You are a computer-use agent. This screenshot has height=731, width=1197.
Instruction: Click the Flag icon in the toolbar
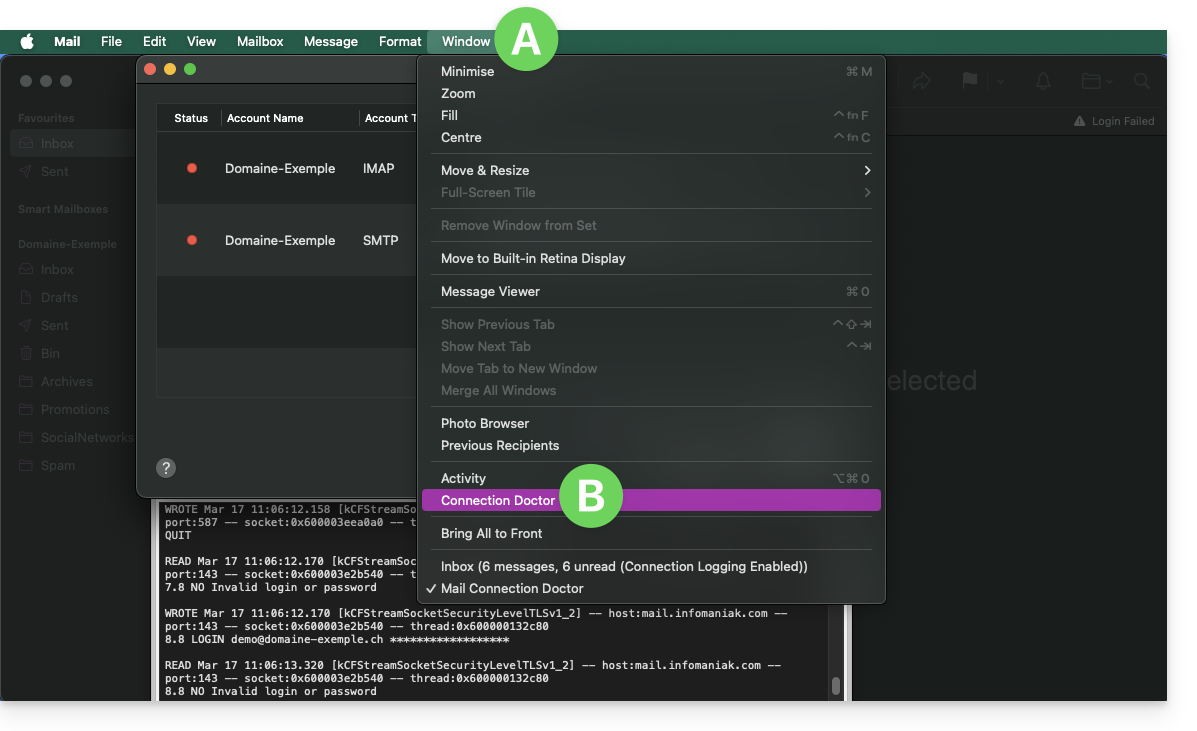969,81
